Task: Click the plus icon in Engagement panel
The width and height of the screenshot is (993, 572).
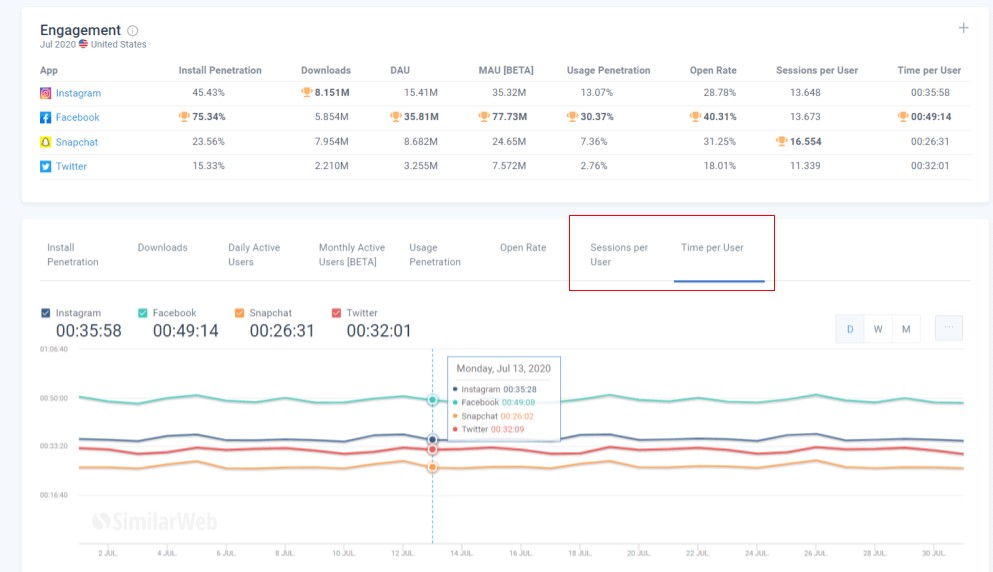Action: tap(963, 28)
